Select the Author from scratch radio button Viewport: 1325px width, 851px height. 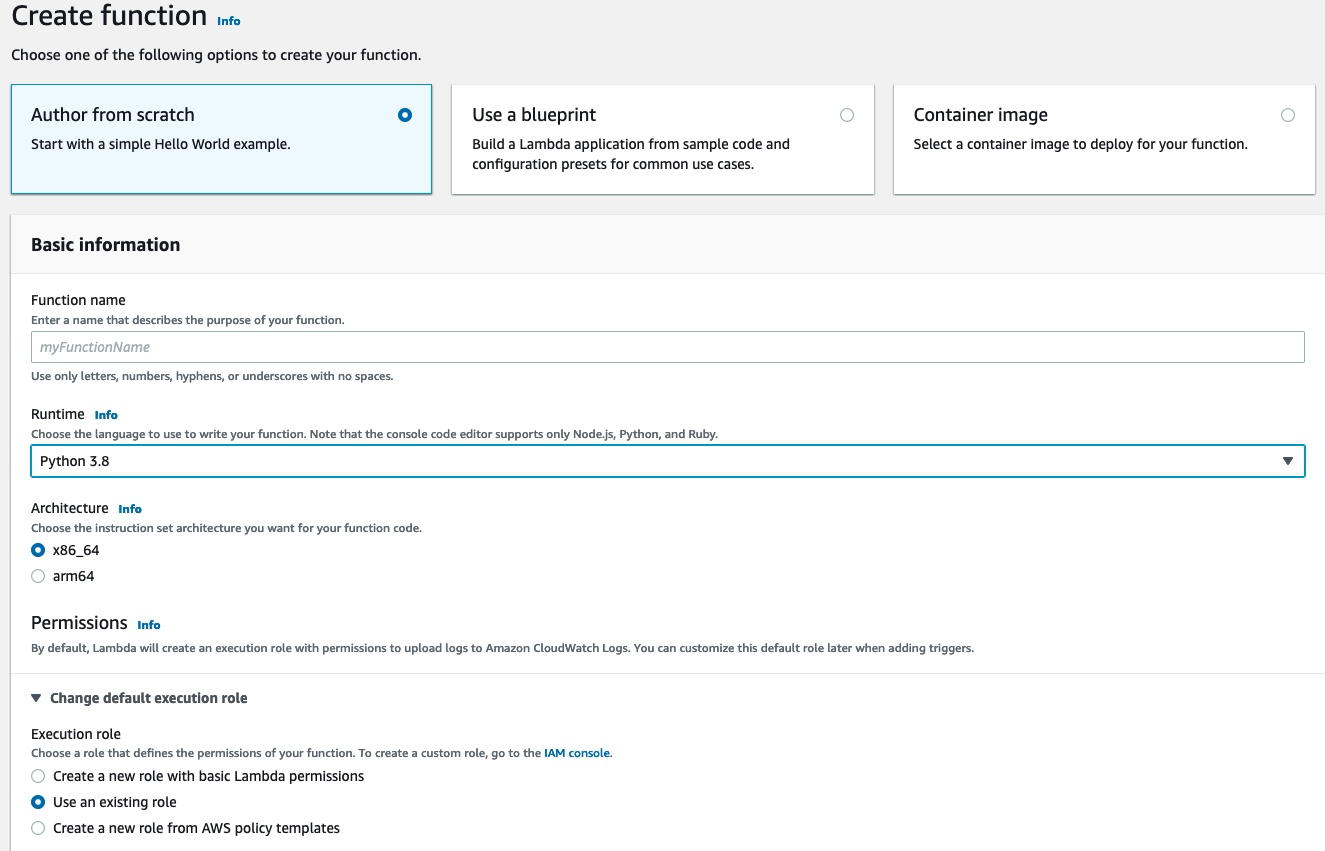(404, 115)
